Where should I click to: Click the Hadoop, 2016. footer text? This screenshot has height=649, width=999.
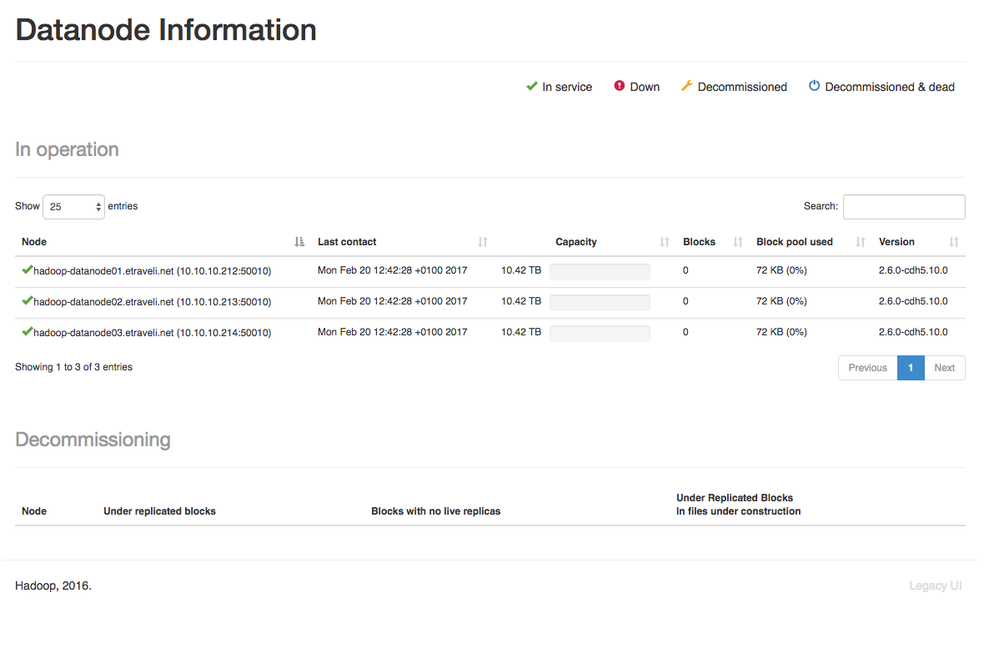coord(54,586)
